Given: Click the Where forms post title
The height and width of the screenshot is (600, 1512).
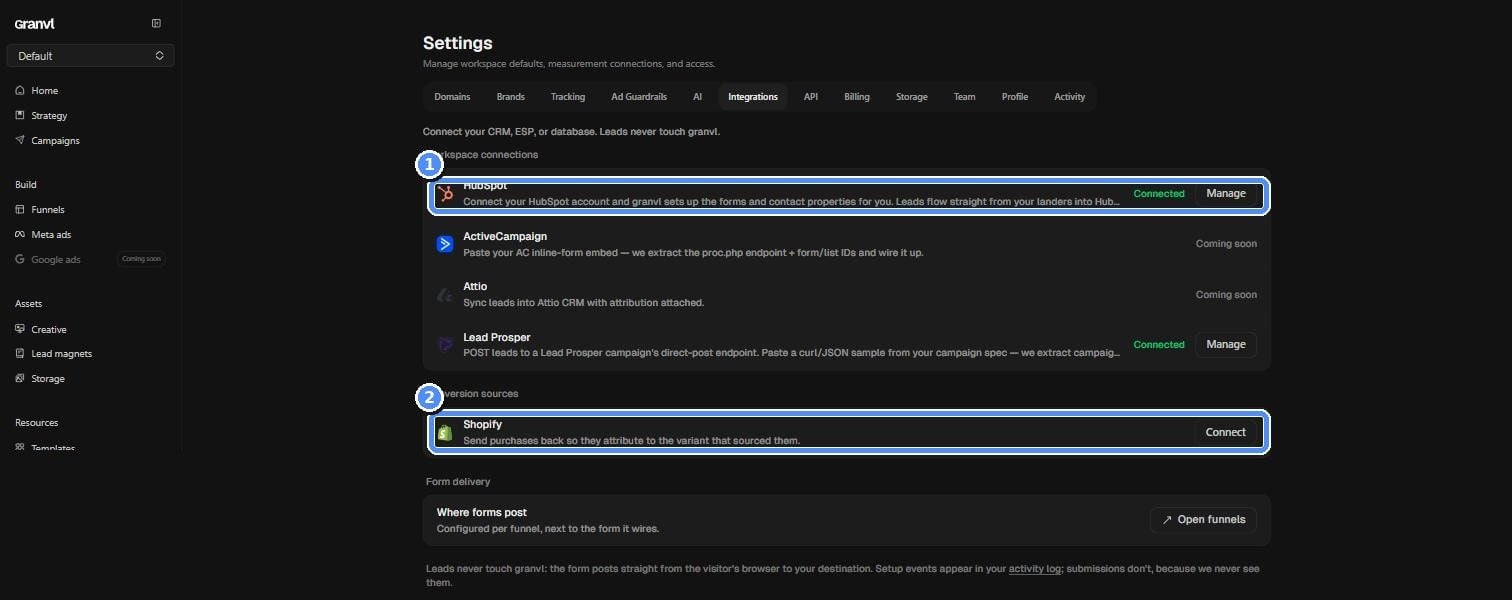Looking at the screenshot, I should coord(482,512).
